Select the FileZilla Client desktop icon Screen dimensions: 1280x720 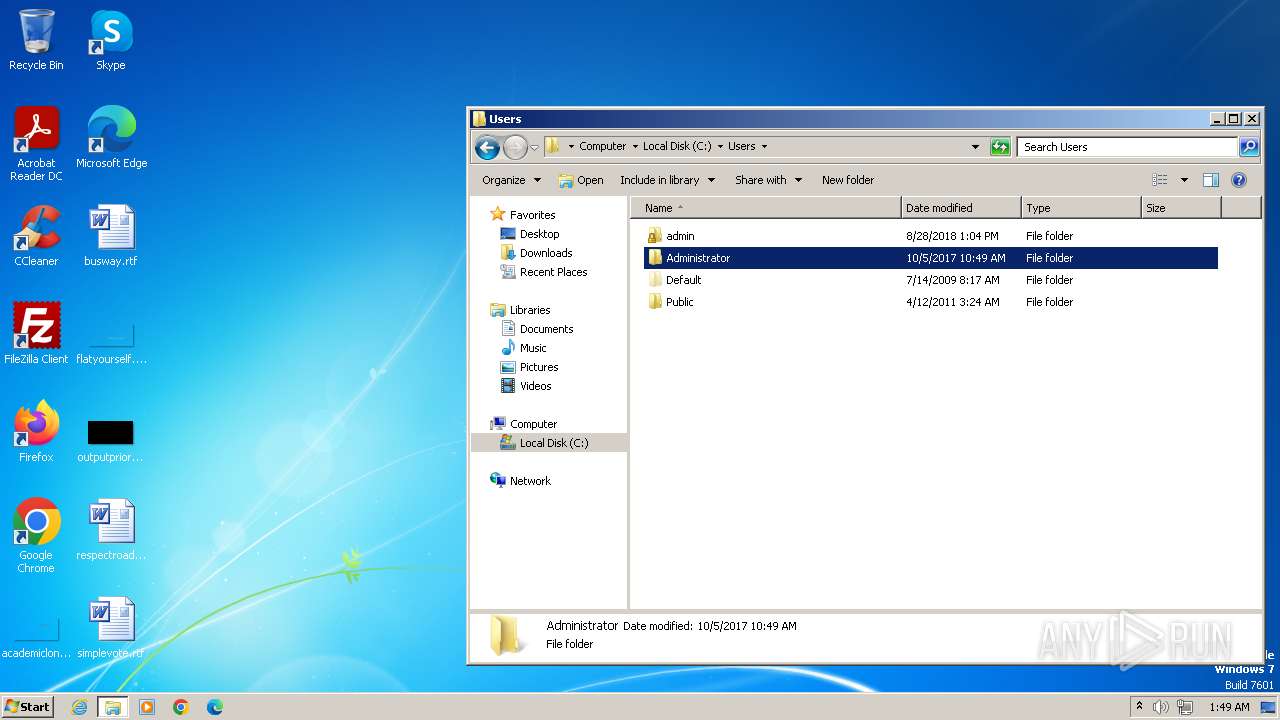(x=36, y=334)
